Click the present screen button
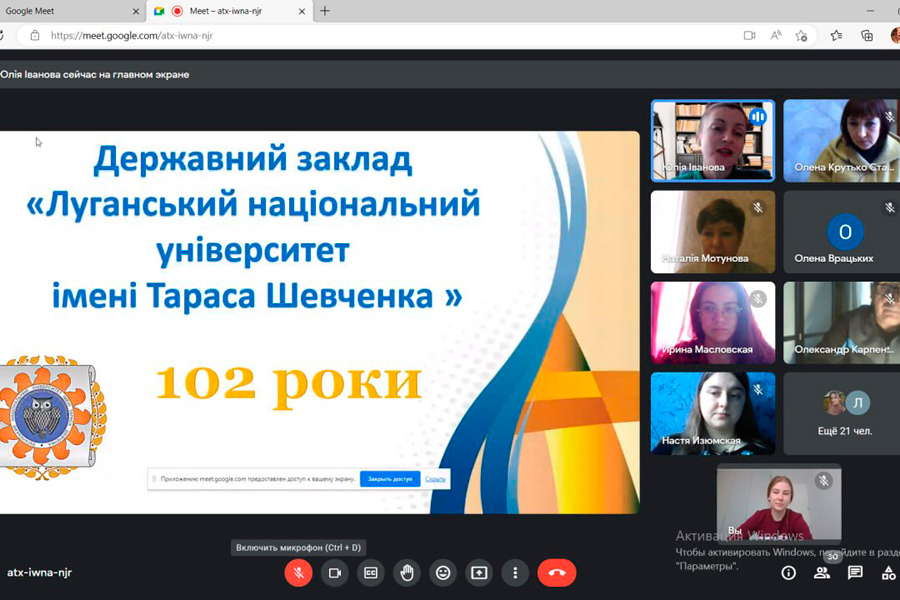Viewport: 900px width, 600px height. pos(479,572)
